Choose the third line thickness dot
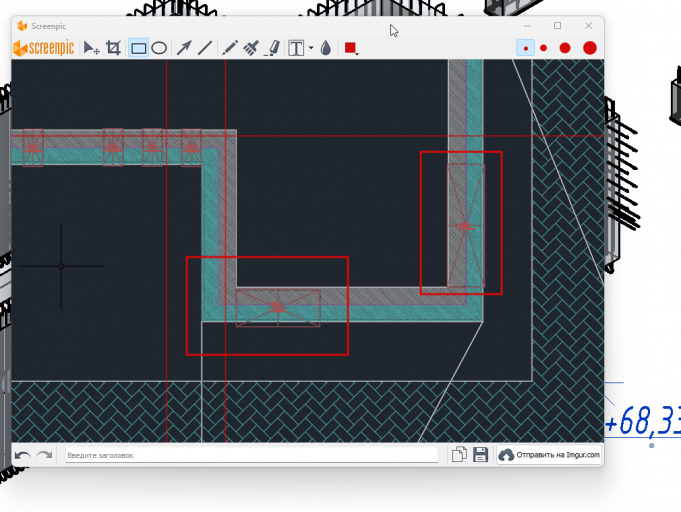The width and height of the screenshot is (681, 512). pos(565,48)
